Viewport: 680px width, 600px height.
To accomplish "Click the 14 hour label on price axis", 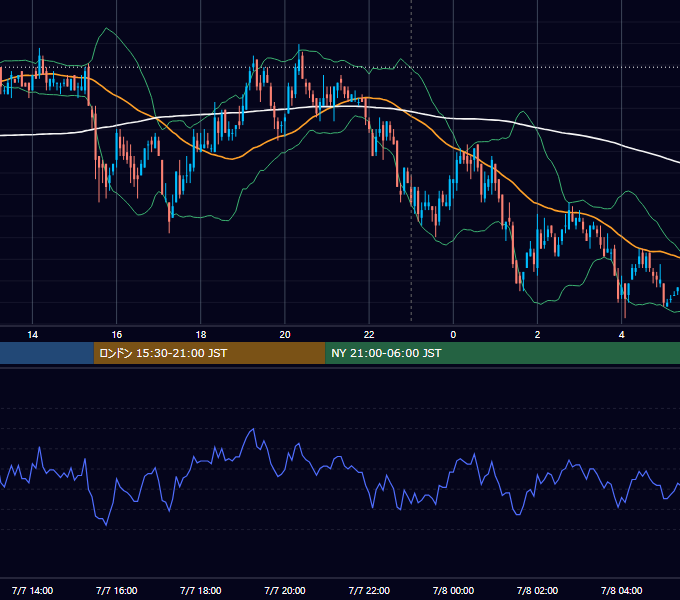I will pyautogui.click(x=33, y=335).
